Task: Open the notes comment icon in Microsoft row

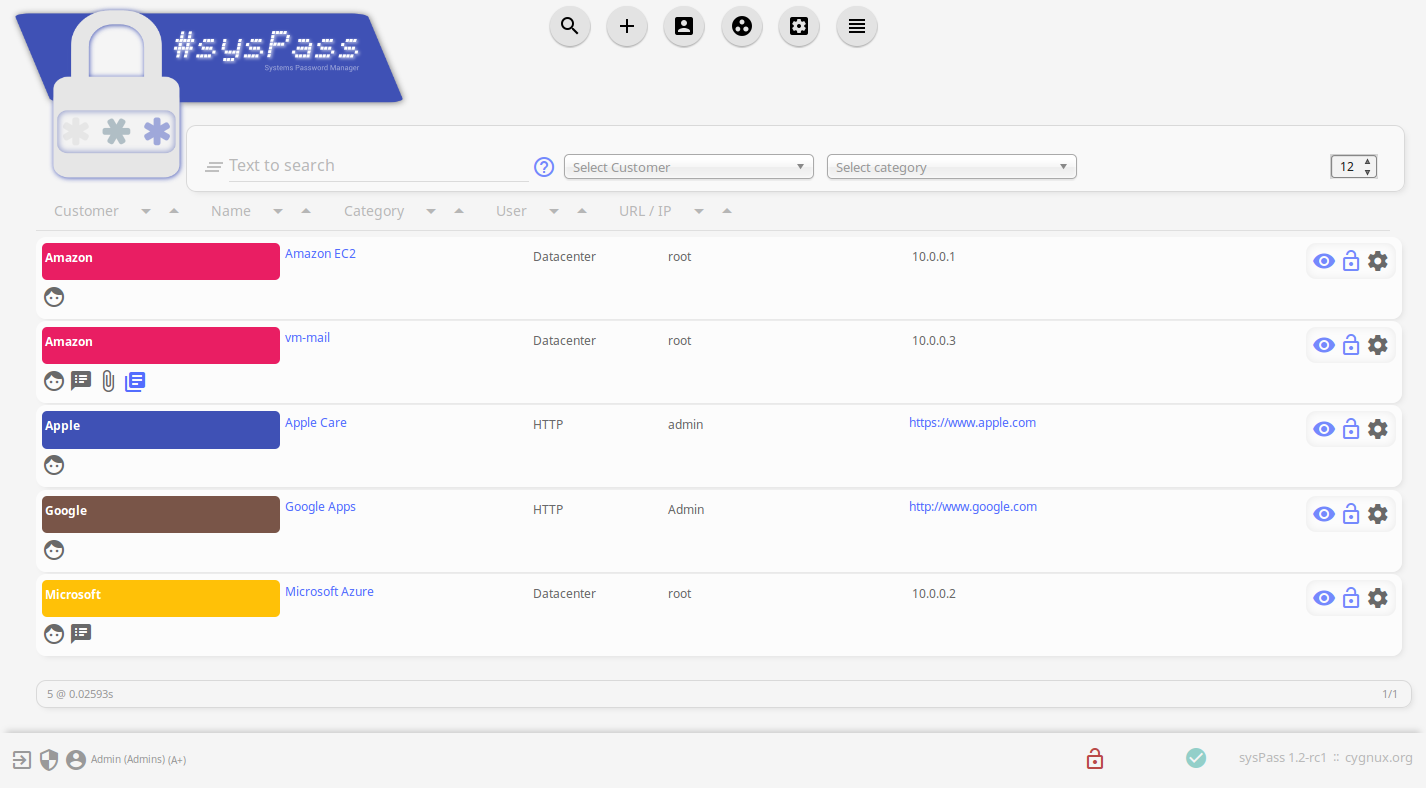Action: tap(81, 634)
